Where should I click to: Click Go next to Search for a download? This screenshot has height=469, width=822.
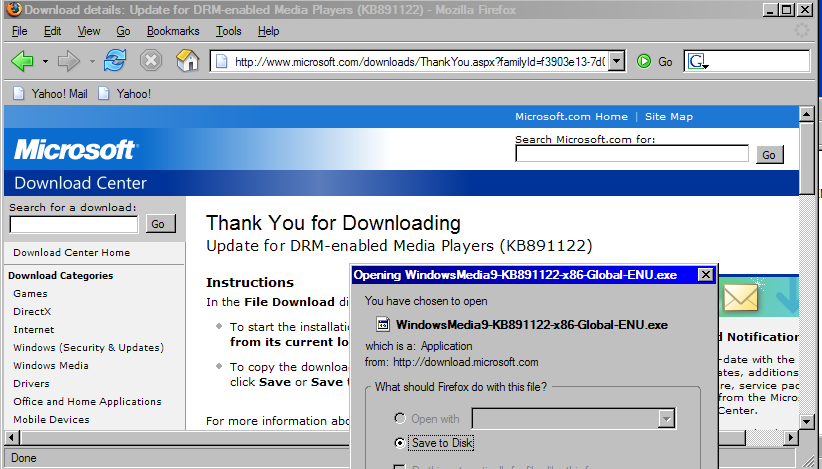pyautogui.click(x=158, y=224)
